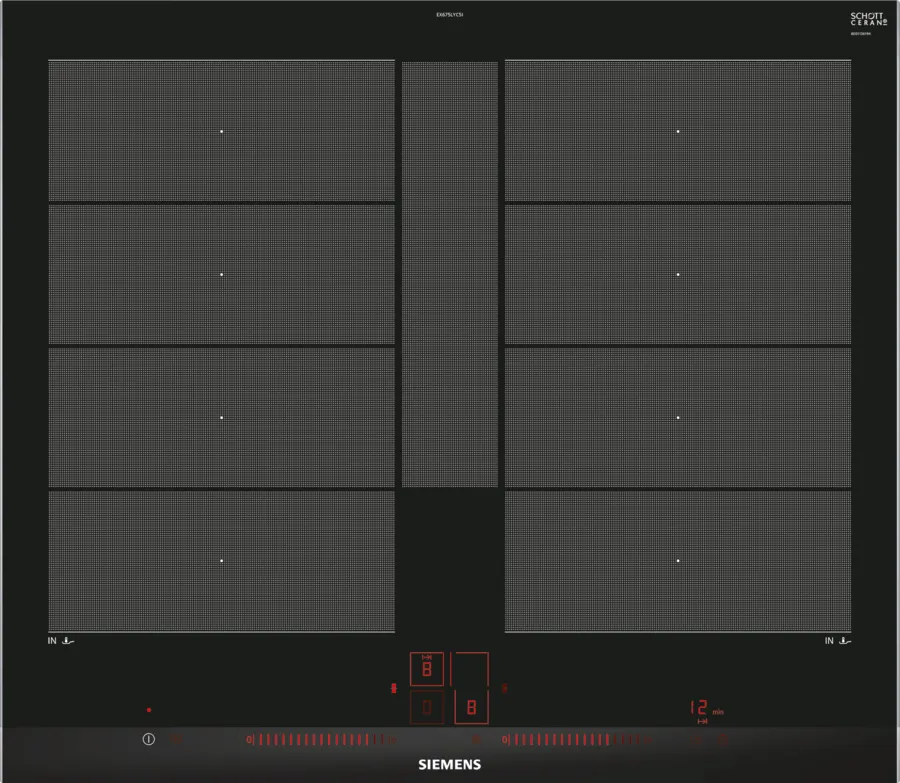
Task: Touch the third right cooking zone from top
Action: 678,417
